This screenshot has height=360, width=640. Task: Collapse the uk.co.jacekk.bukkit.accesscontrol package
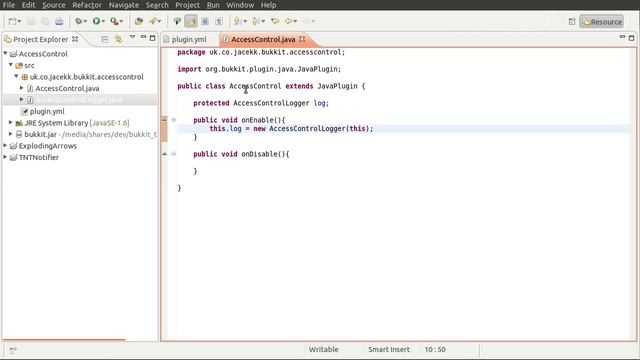[x=16, y=76]
